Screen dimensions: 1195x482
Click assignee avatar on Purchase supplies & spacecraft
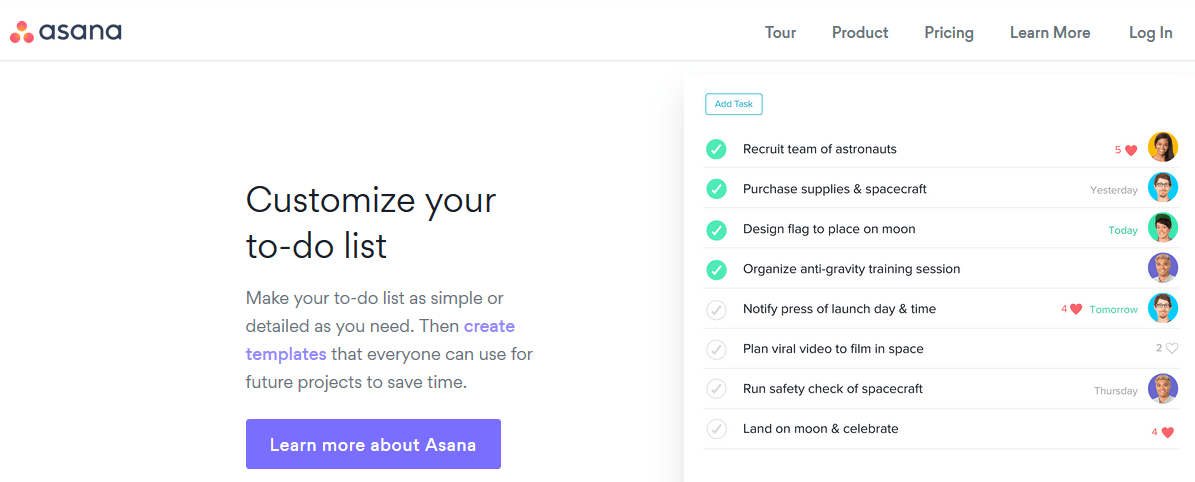[1163, 188]
